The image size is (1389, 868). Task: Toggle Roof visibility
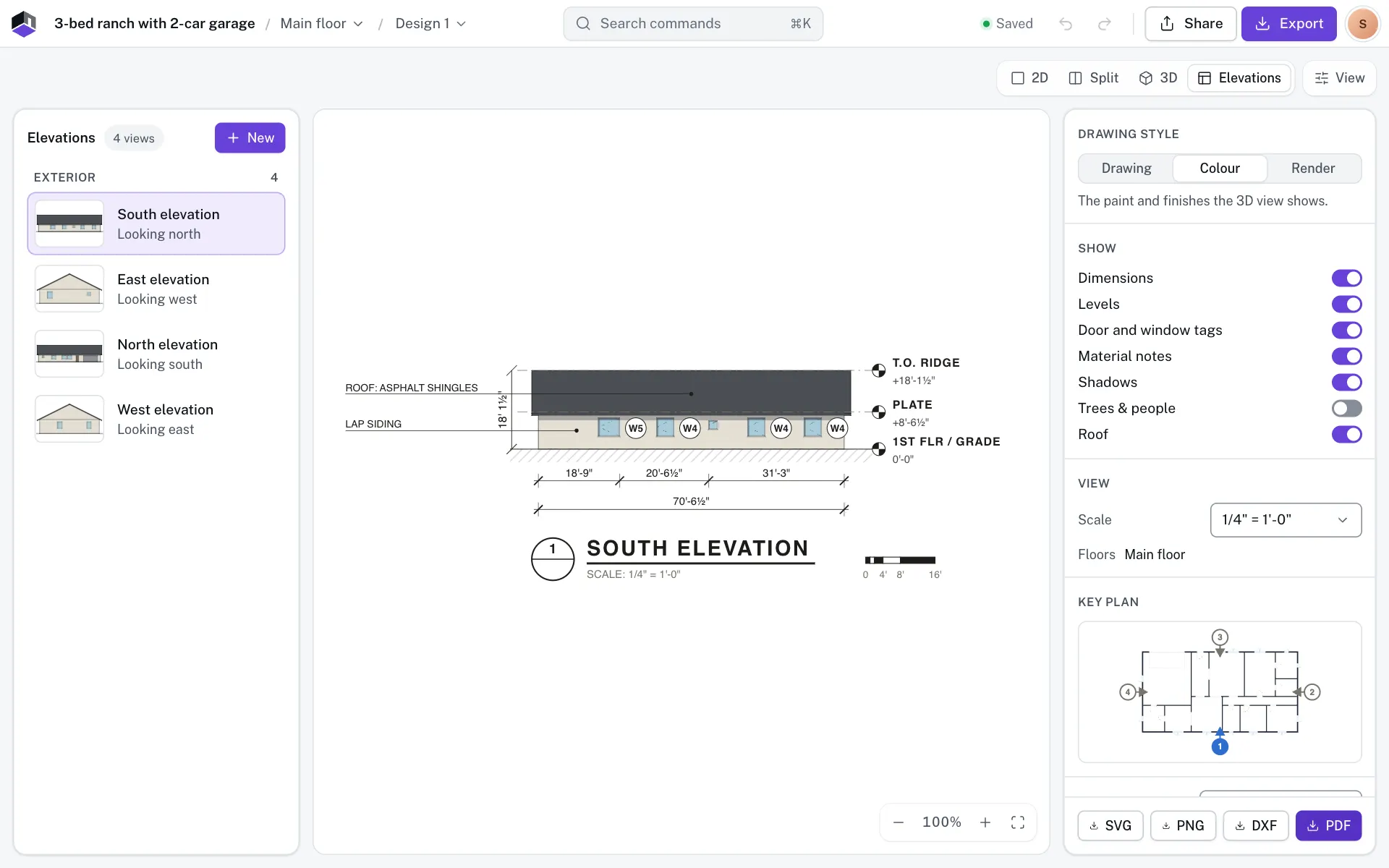(1346, 435)
